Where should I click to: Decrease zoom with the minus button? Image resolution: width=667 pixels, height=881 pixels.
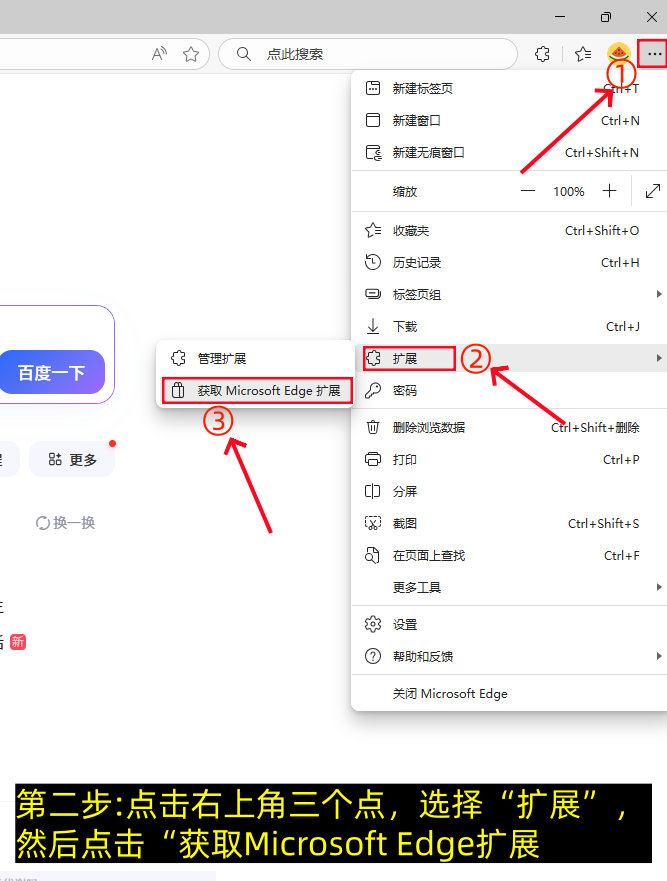click(x=528, y=191)
